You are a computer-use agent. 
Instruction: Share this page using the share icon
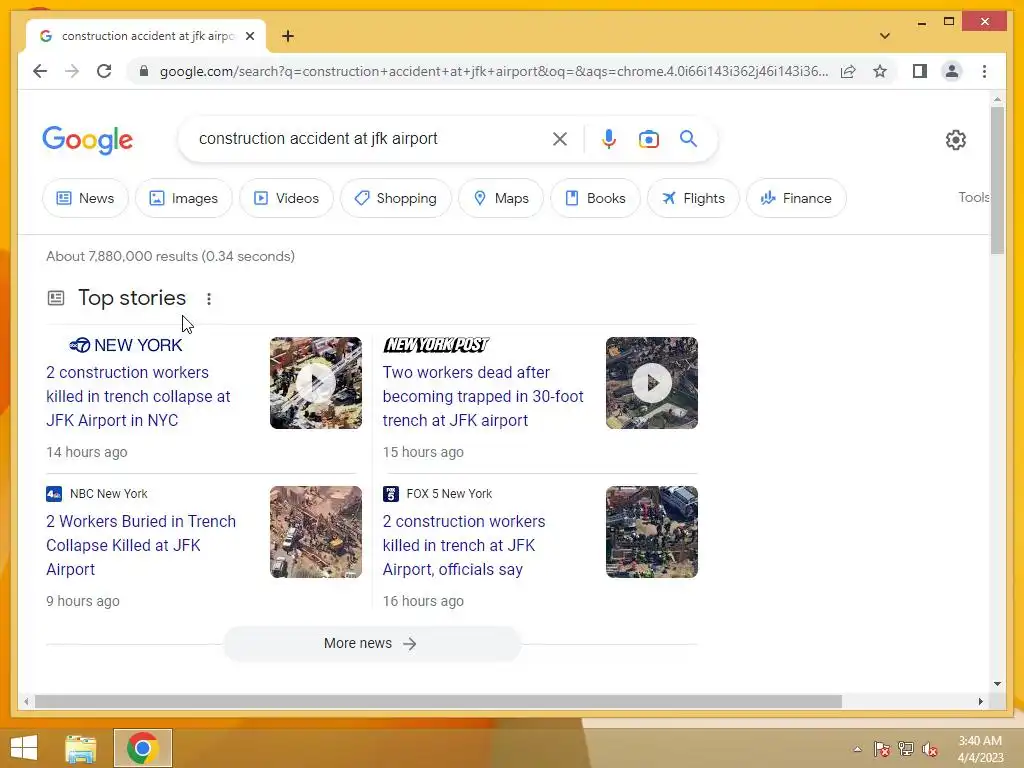point(848,71)
